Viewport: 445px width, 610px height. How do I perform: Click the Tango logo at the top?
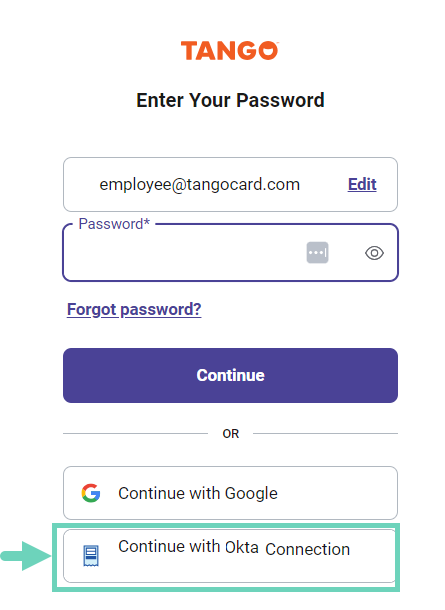[x=230, y=51]
